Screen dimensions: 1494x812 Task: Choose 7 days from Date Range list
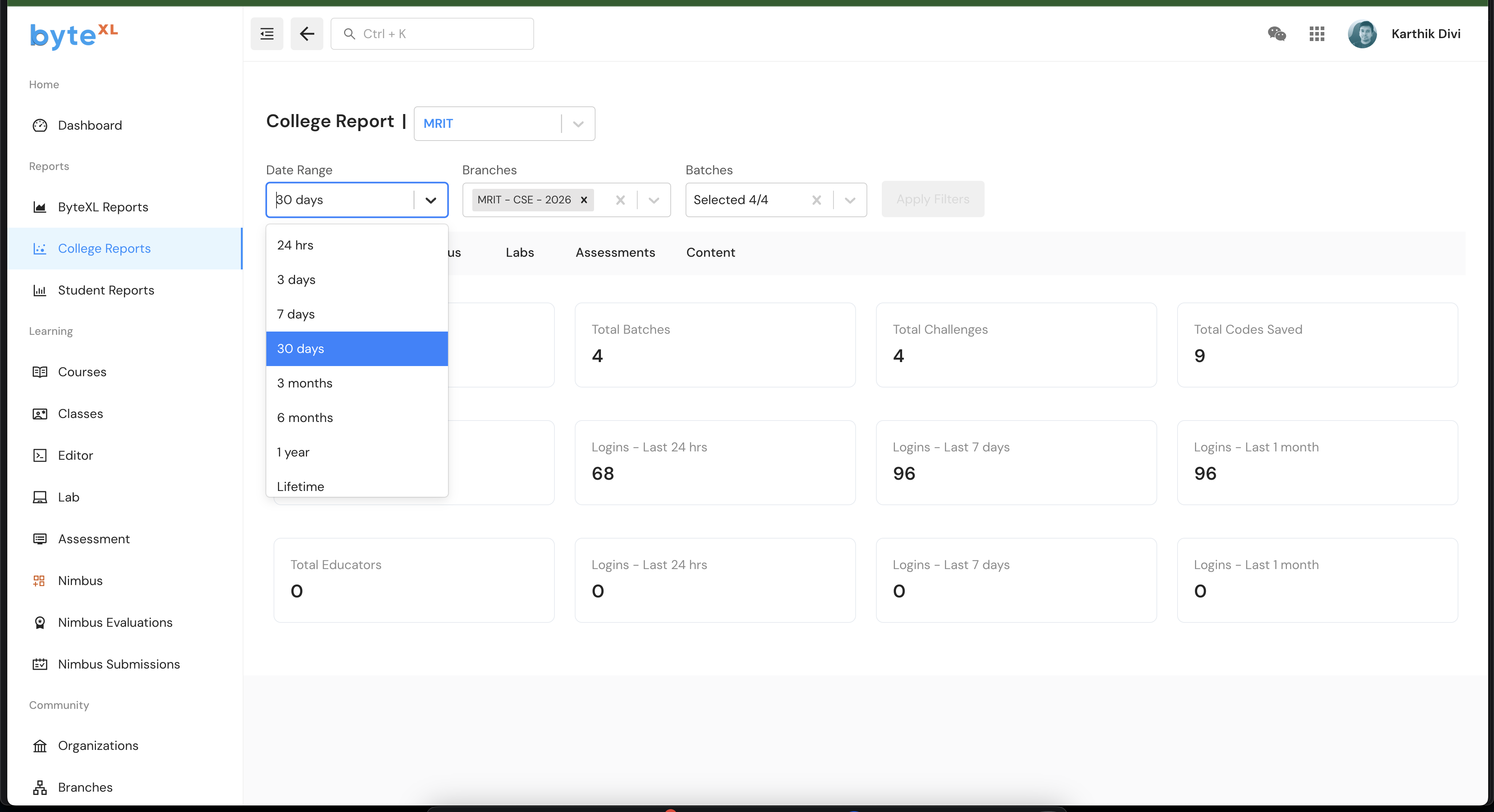click(x=357, y=314)
